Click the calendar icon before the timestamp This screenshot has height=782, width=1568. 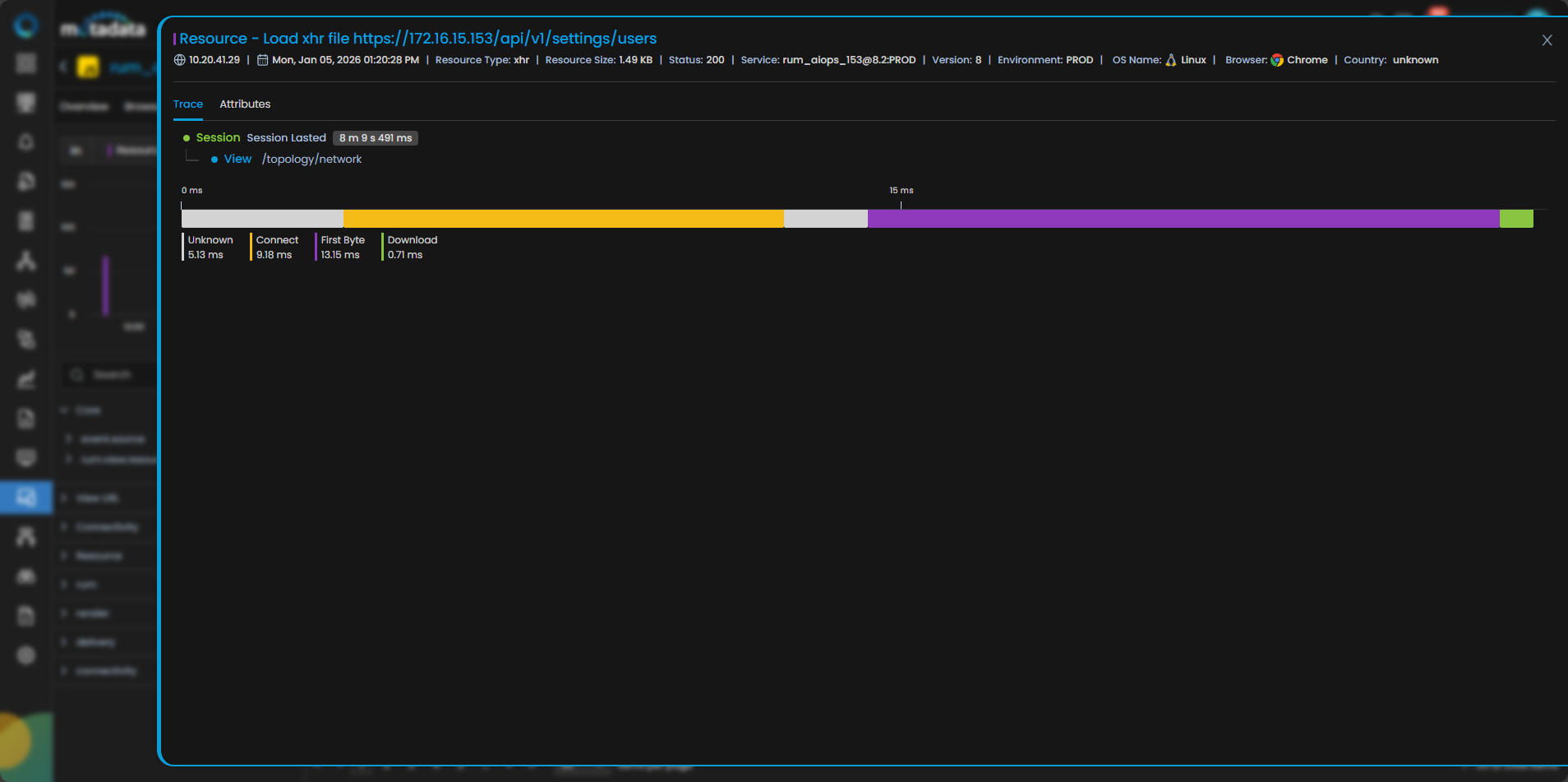[262, 60]
